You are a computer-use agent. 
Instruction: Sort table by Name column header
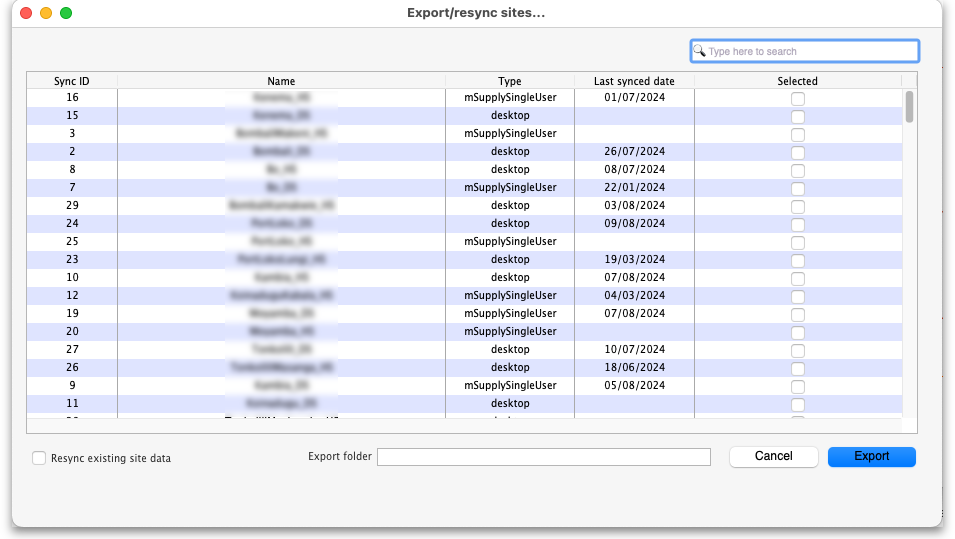pos(281,81)
